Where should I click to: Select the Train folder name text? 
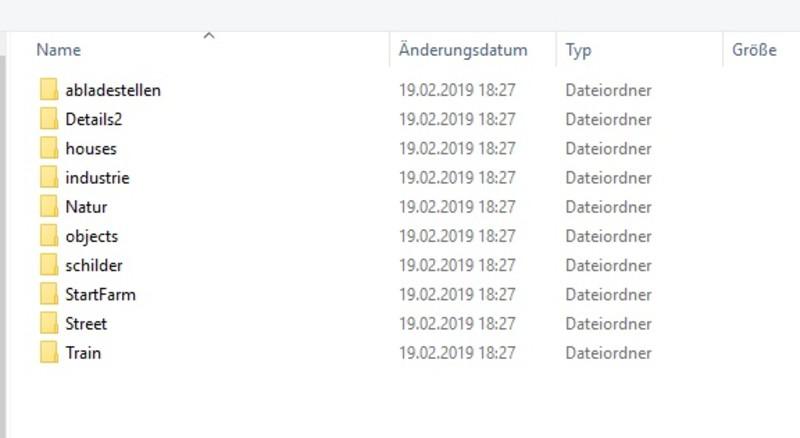tap(83, 353)
